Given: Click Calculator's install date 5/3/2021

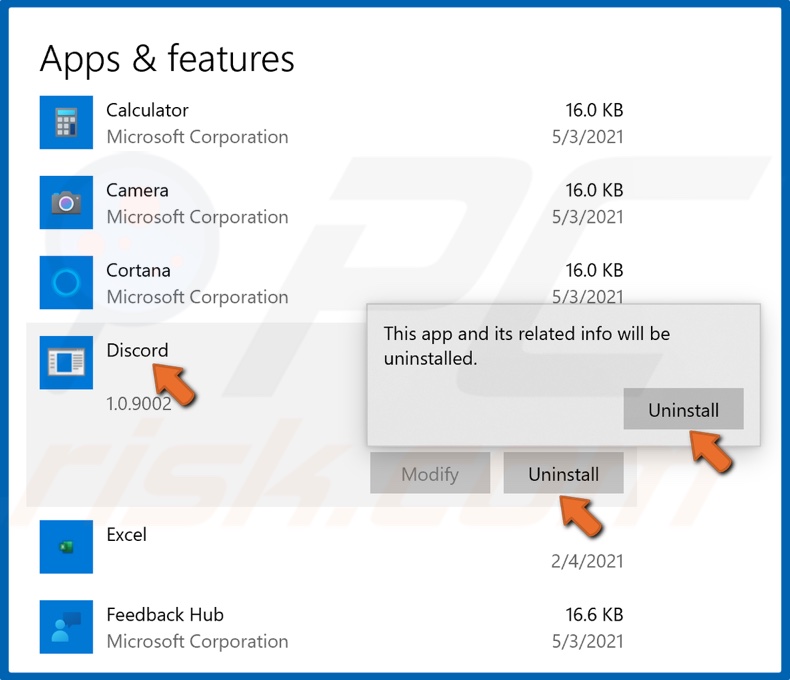Looking at the screenshot, I should click(587, 137).
